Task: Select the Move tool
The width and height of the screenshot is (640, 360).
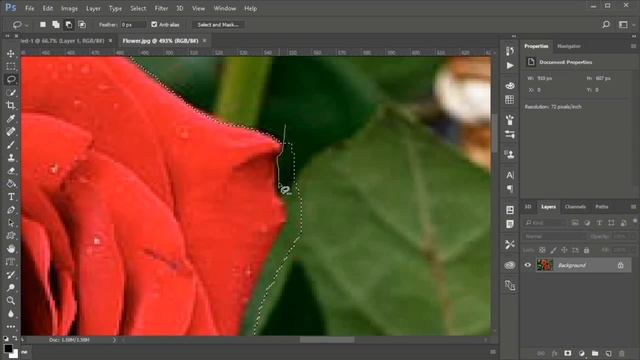Action: click(11, 53)
